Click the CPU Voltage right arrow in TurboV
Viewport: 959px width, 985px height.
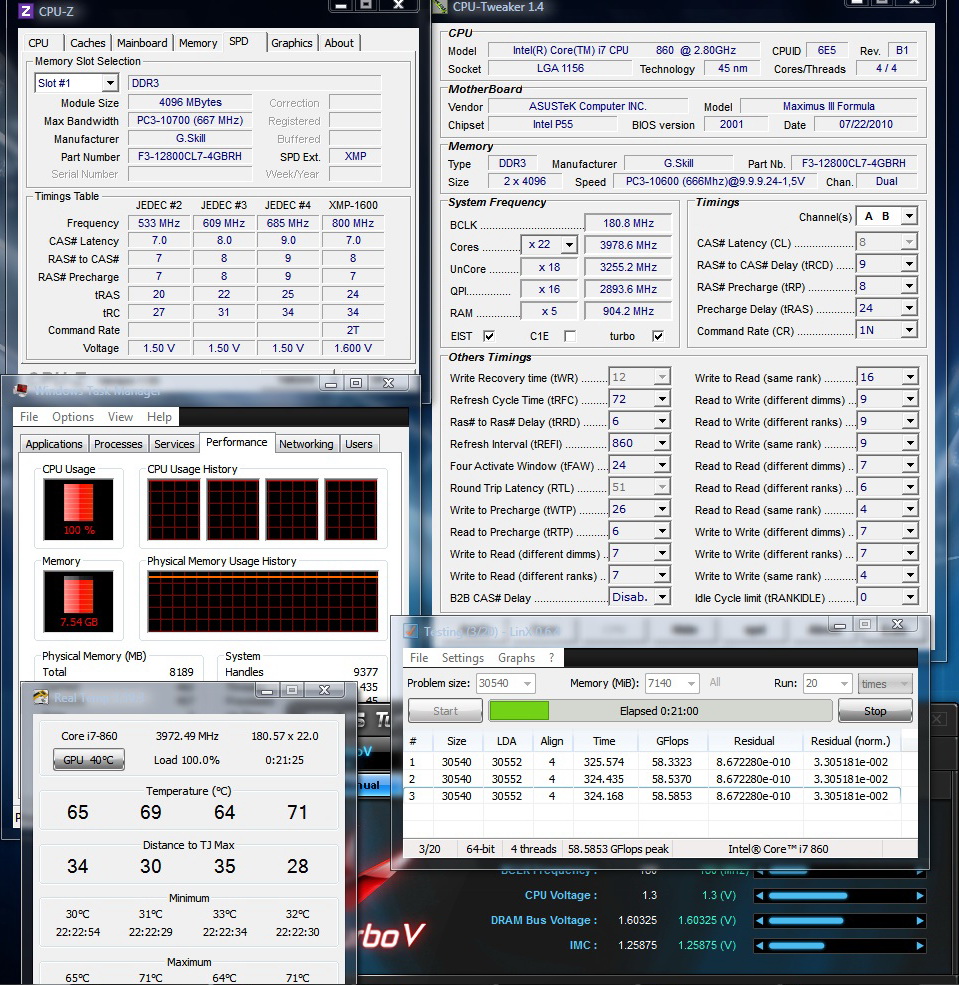pos(920,895)
